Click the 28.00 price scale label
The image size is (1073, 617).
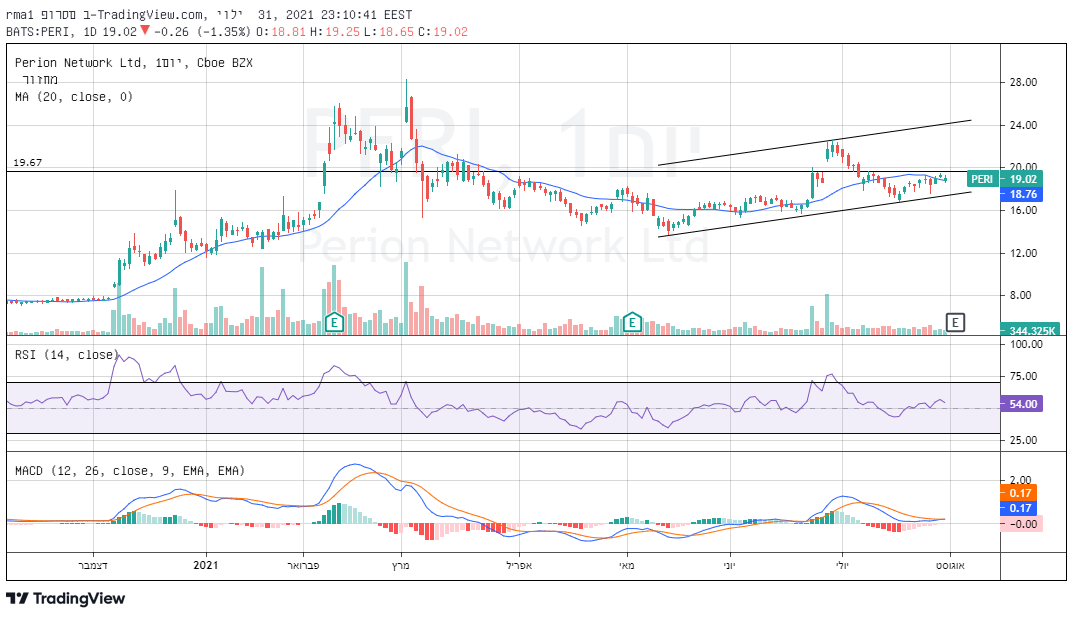(1023, 82)
